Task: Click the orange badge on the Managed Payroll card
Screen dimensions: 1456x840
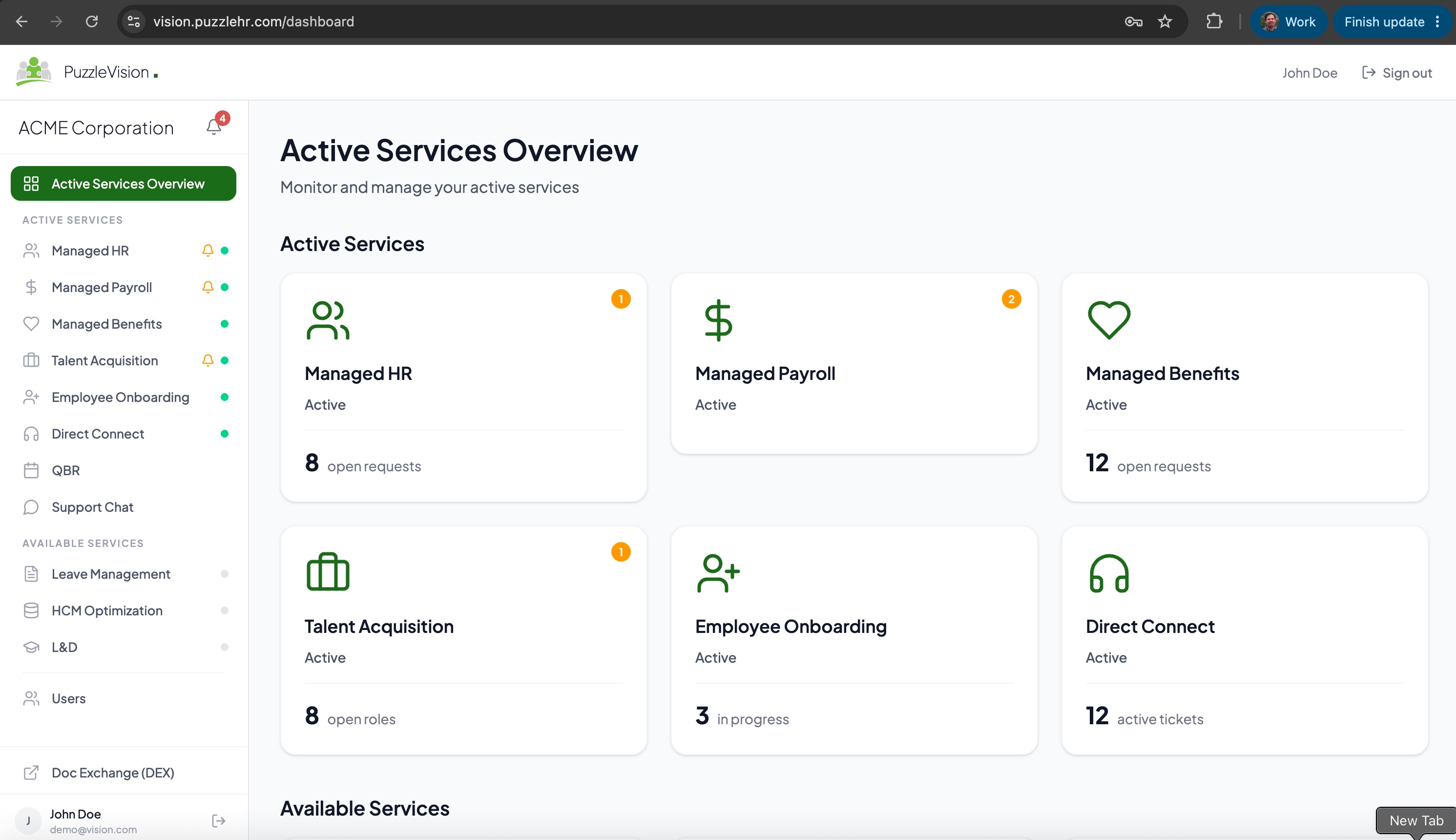Action: point(1011,299)
